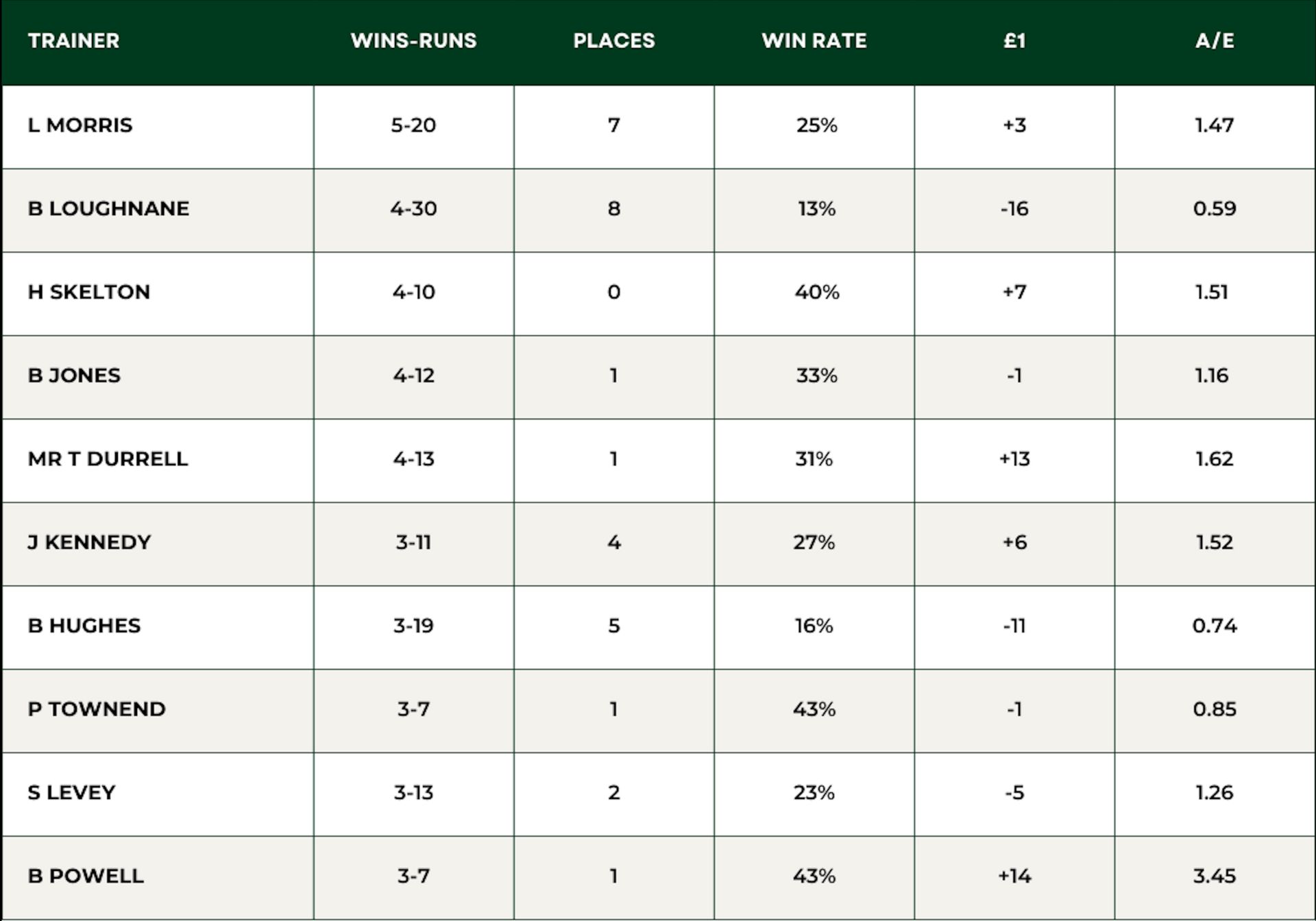The width and height of the screenshot is (1316, 921).
Task: Click the B POWELL trainer name
Action: (x=86, y=876)
